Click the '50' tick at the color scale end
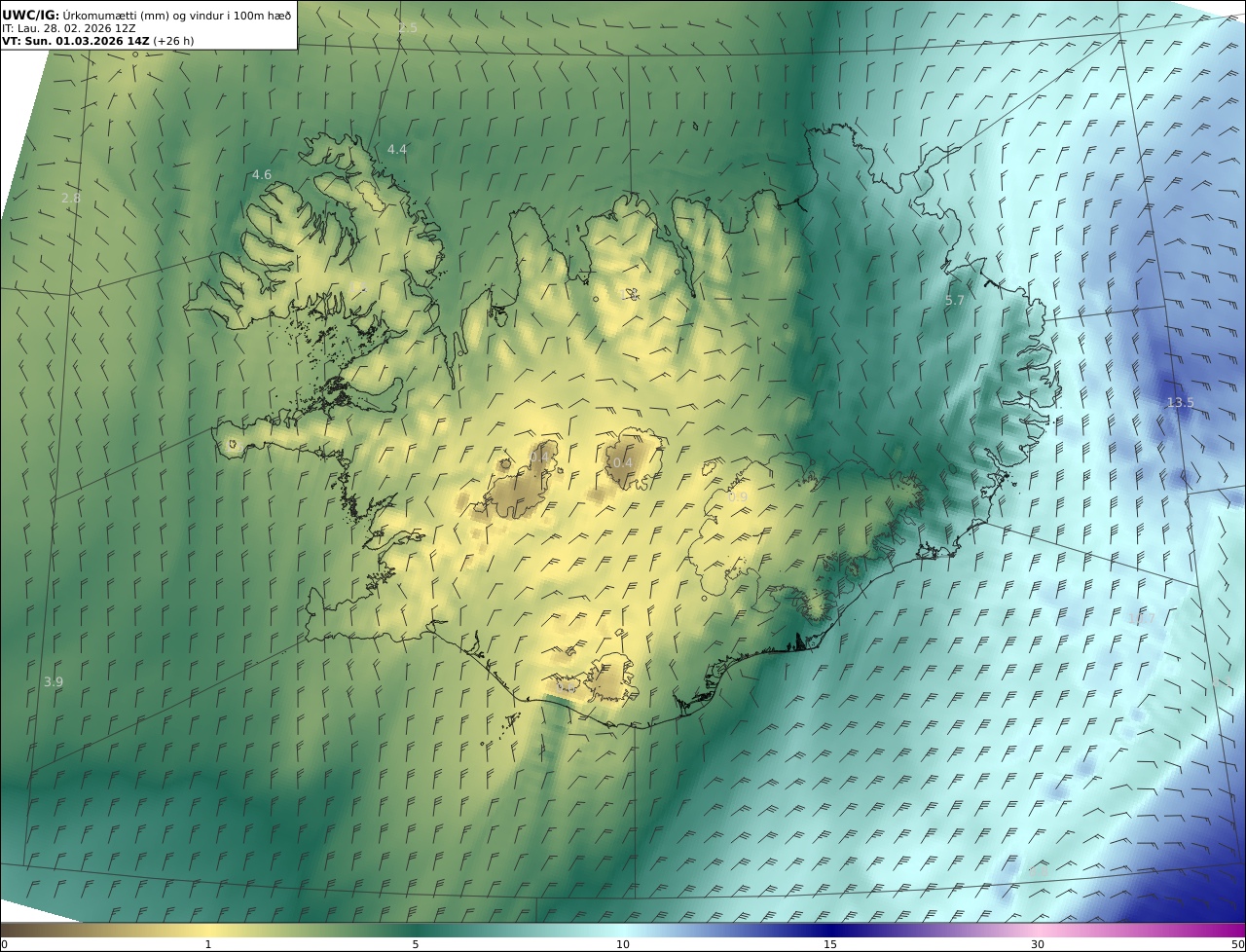The height and width of the screenshot is (952, 1246). pyautogui.click(x=1237, y=944)
